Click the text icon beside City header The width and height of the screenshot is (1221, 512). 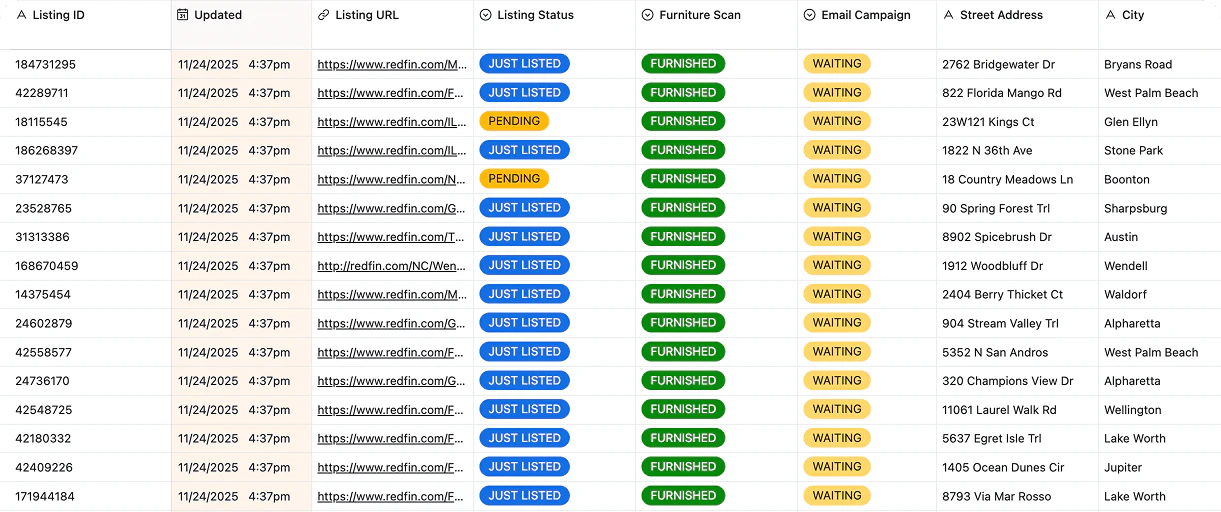[1110, 15]
